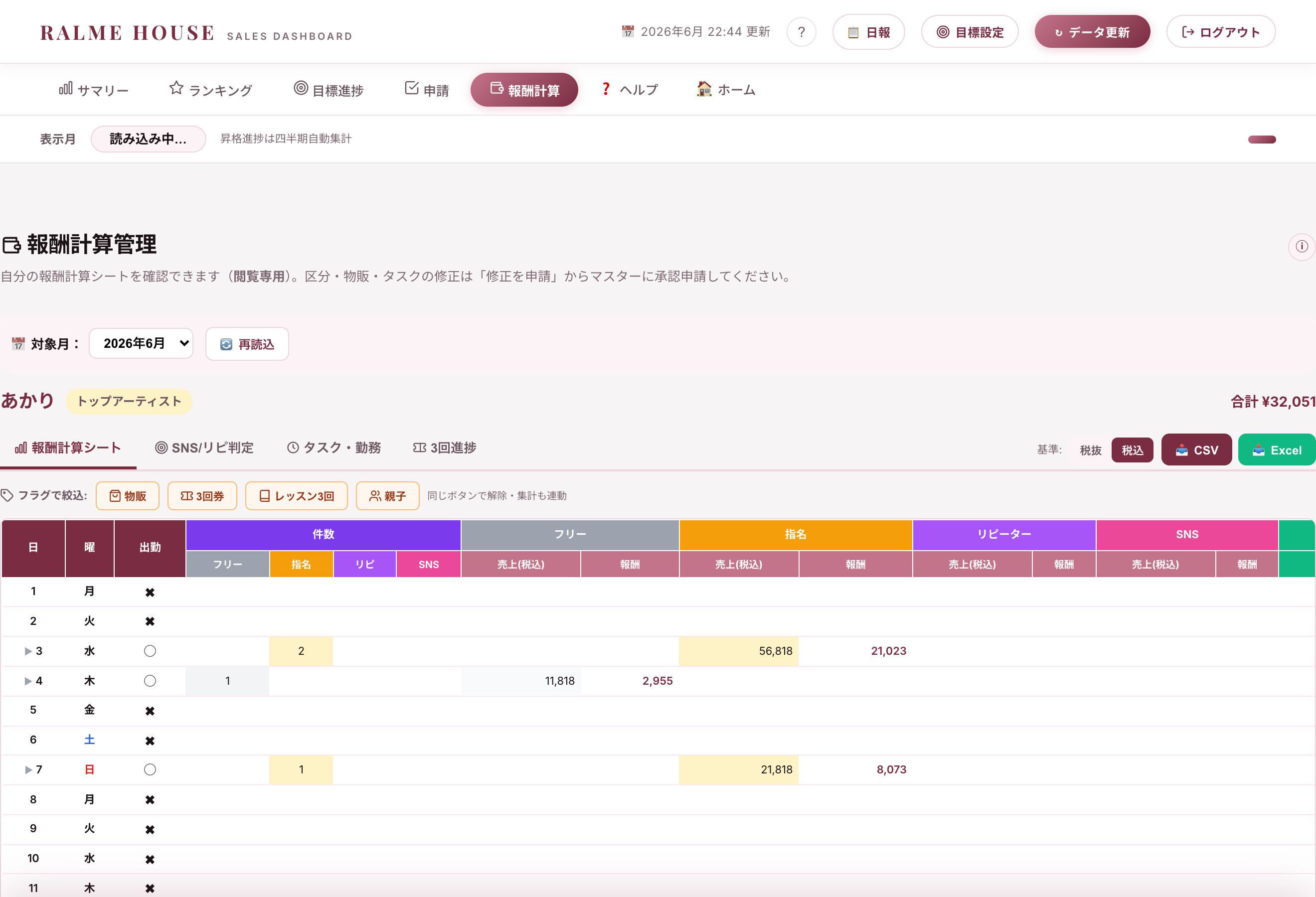Switch to the タスク・勤務 sub-tab
Image resolution: width=1316 pixels, height=897 pixels.
(333, 448)
